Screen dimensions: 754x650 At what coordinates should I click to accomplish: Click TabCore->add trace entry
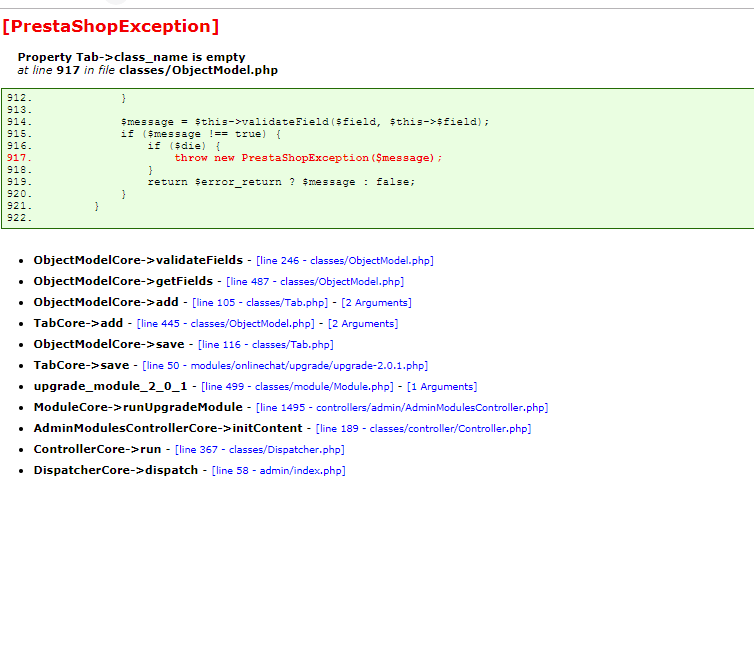78,323
